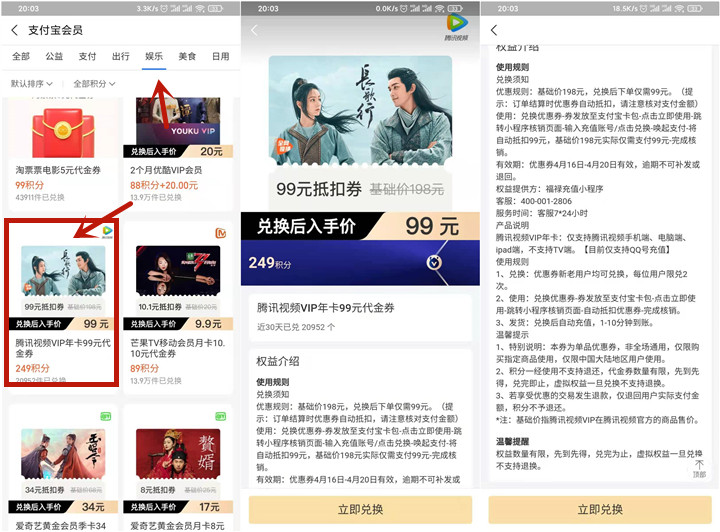
Task: Tap back arrow on Tencent Video coupon page
Action: (x=254, y=30)
